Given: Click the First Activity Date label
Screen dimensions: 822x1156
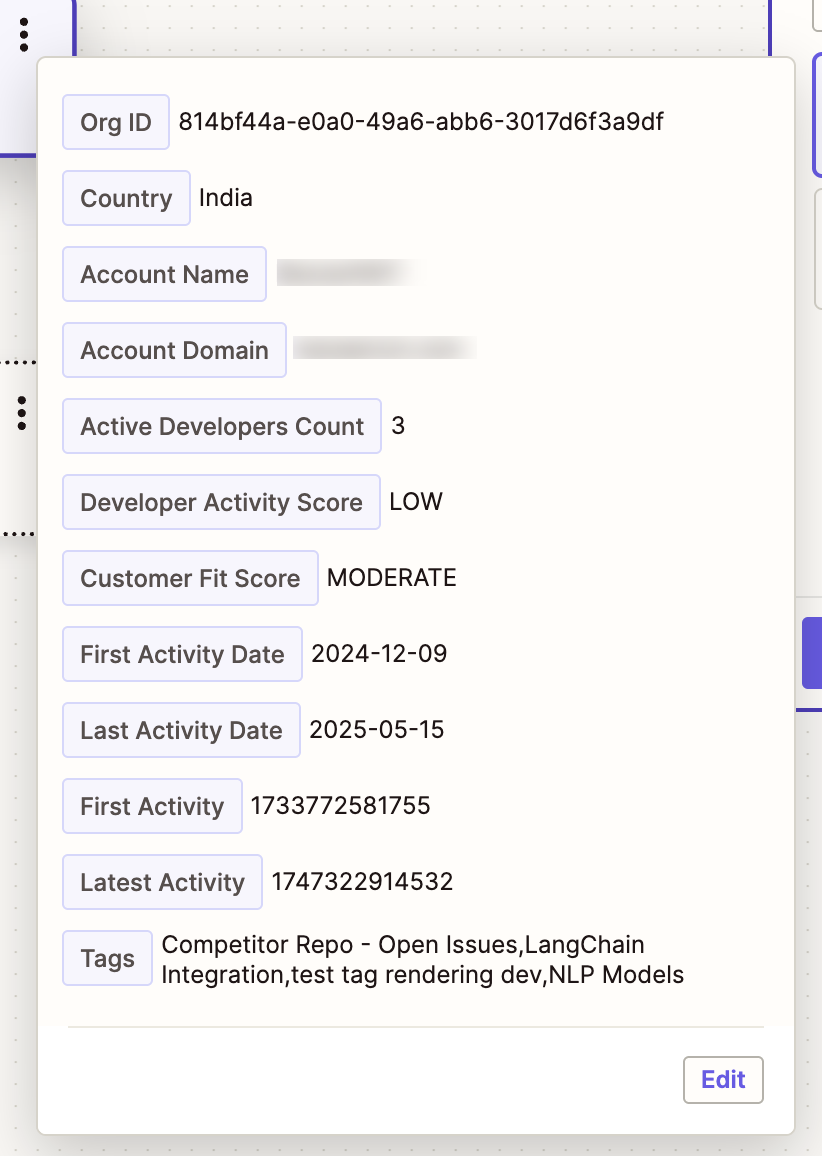Looking at the screenshot, I should coord(182,654).
